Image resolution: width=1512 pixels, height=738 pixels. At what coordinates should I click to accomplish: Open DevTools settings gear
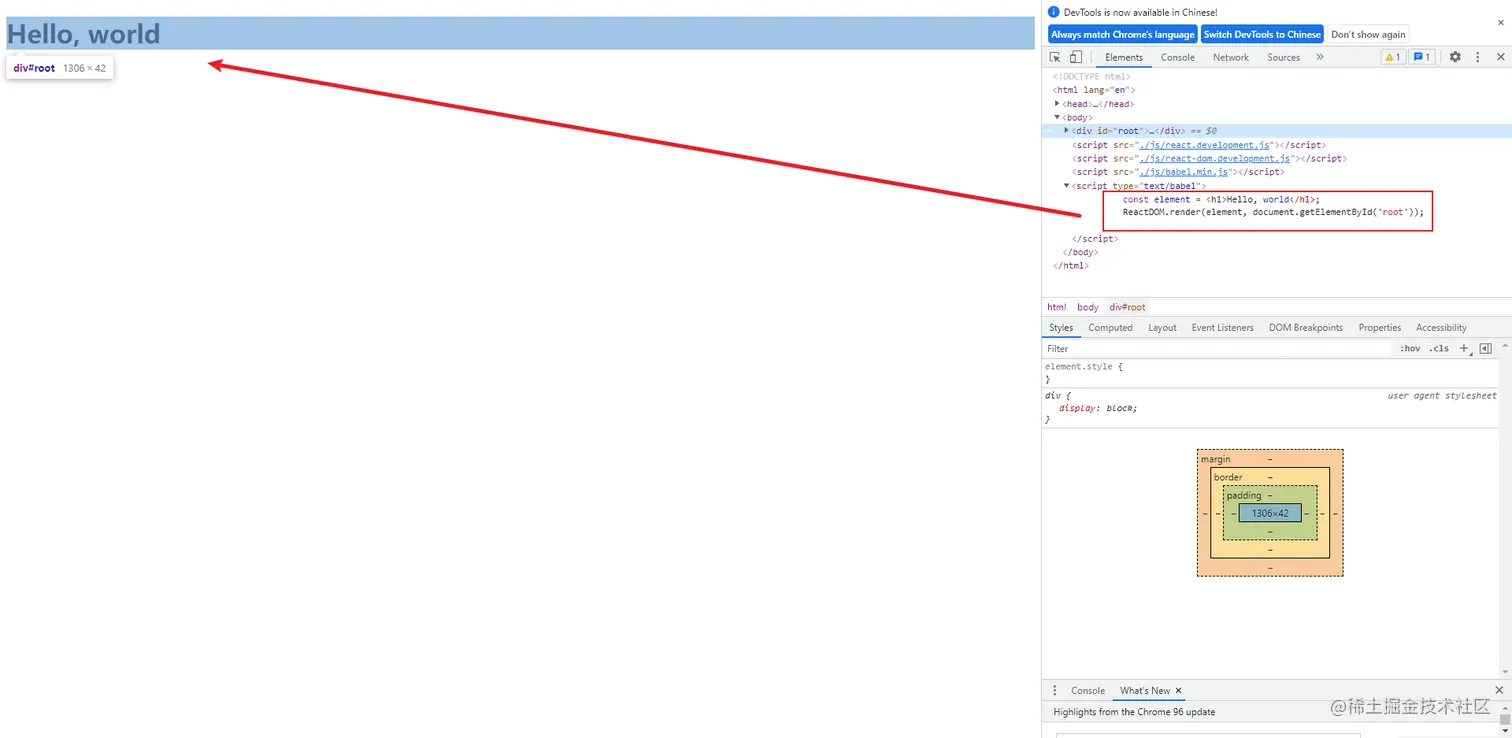[x=1455, y=57]
